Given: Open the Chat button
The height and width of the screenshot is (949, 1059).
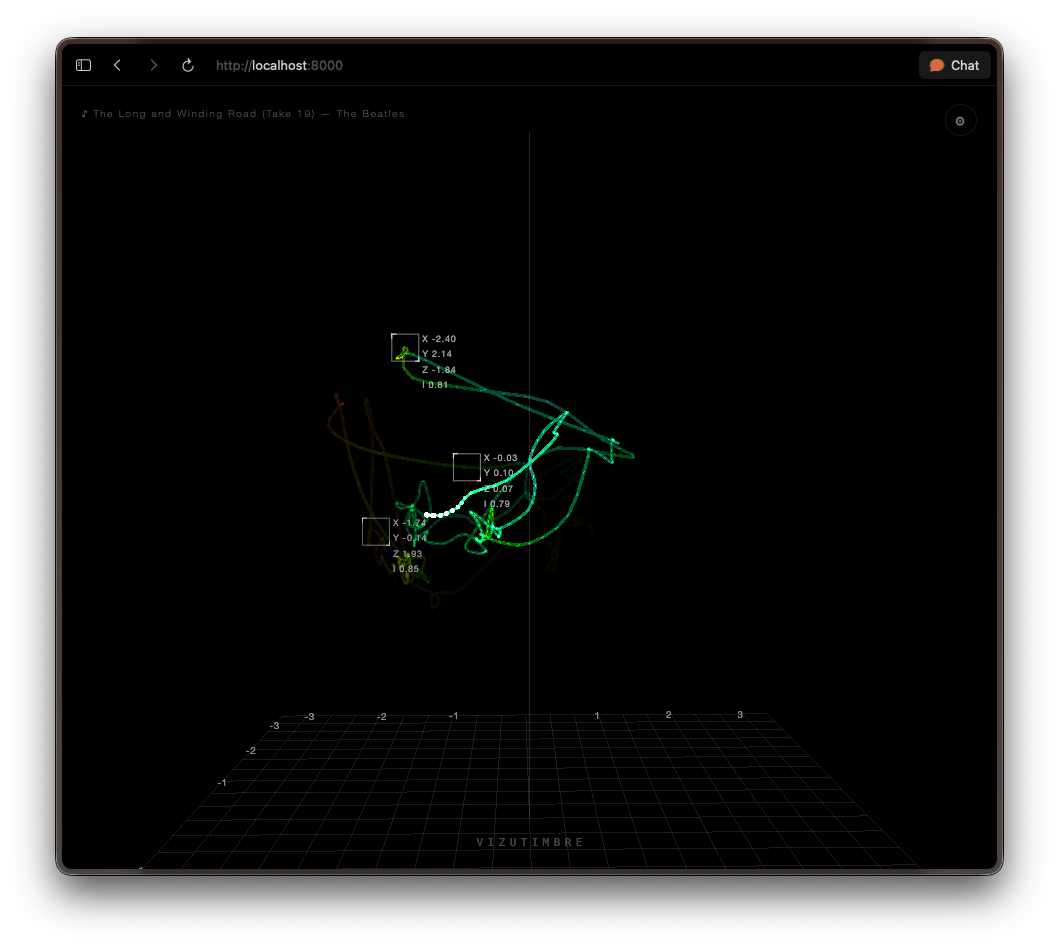Looking at the screenshot, I should [954, 66].
